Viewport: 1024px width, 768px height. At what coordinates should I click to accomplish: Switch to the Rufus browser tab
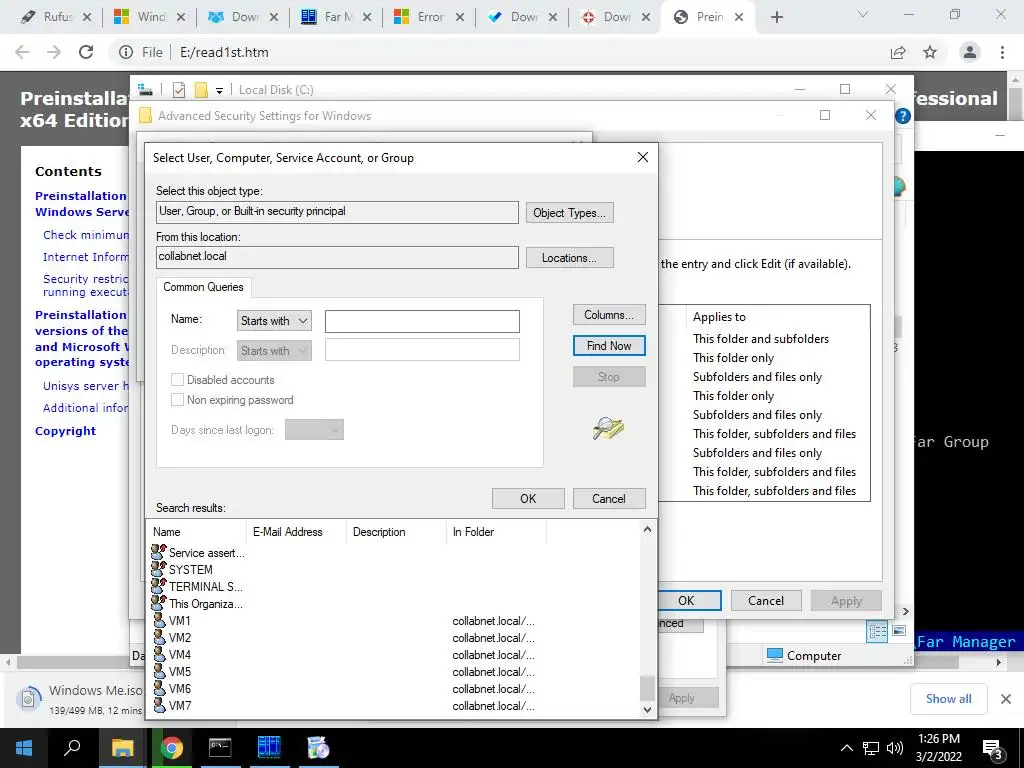tap(57, 17)
